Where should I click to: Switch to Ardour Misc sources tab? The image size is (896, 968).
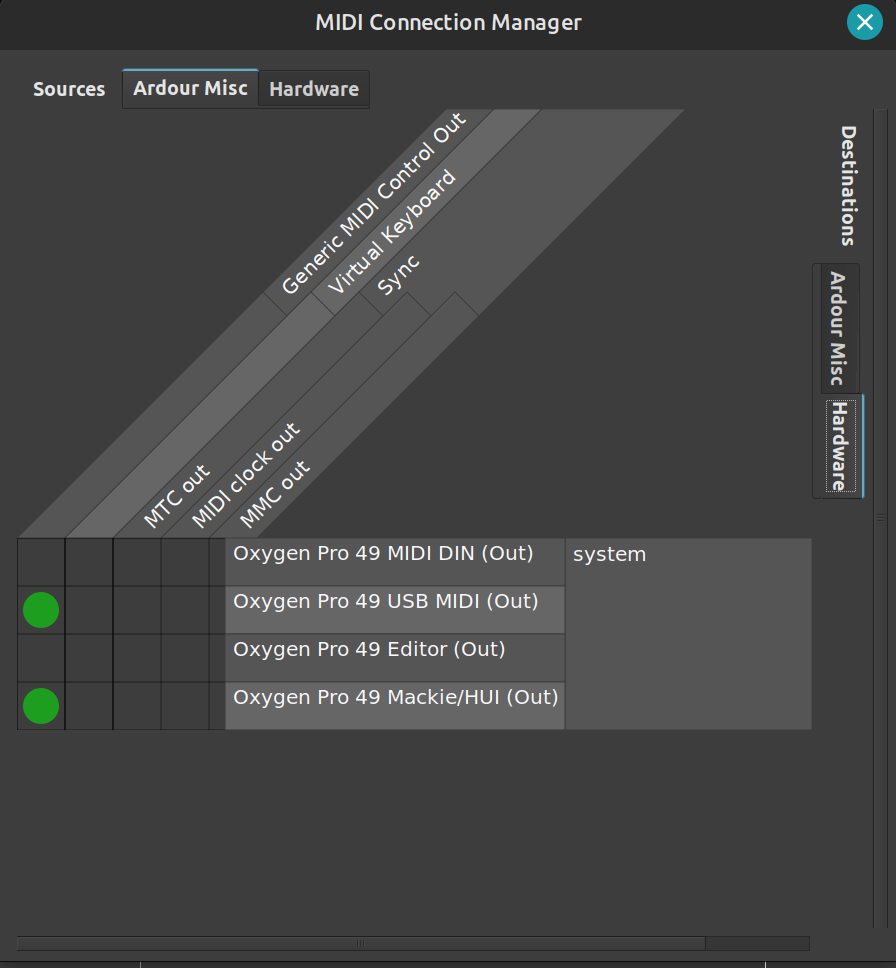tap(190, 88)
